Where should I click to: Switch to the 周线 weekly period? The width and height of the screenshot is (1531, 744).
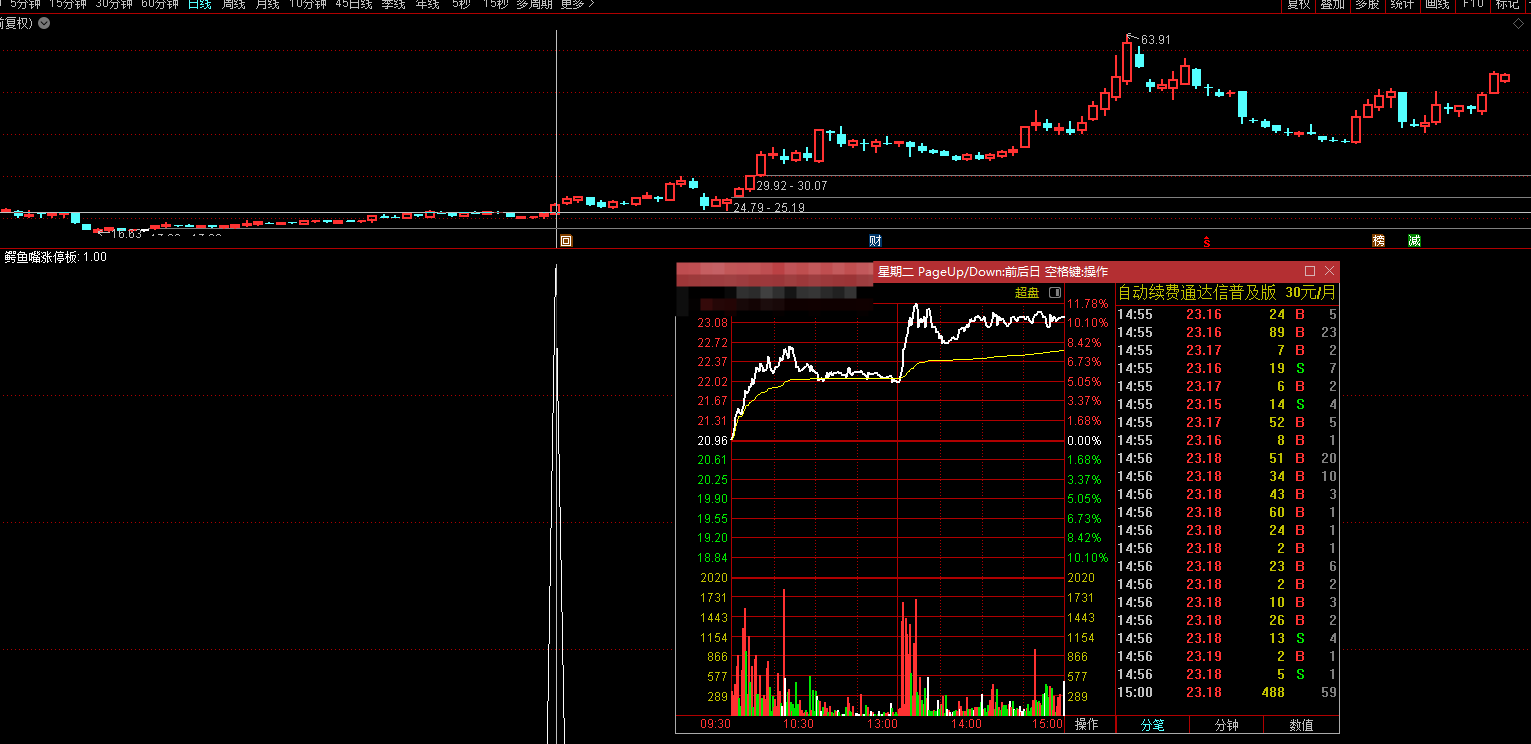click(x=233, y=4)
